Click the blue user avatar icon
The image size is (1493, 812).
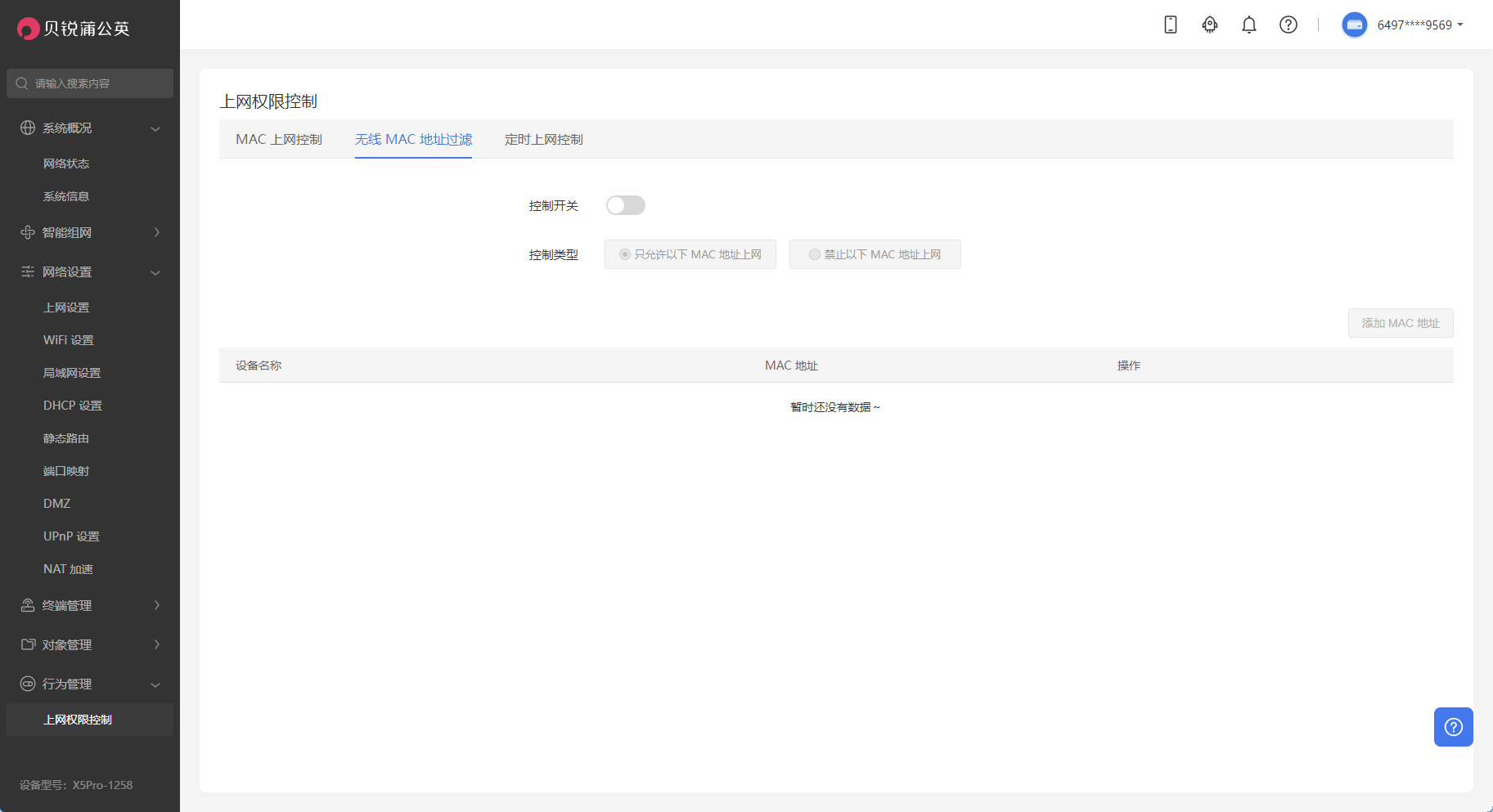pos(1355,25)
